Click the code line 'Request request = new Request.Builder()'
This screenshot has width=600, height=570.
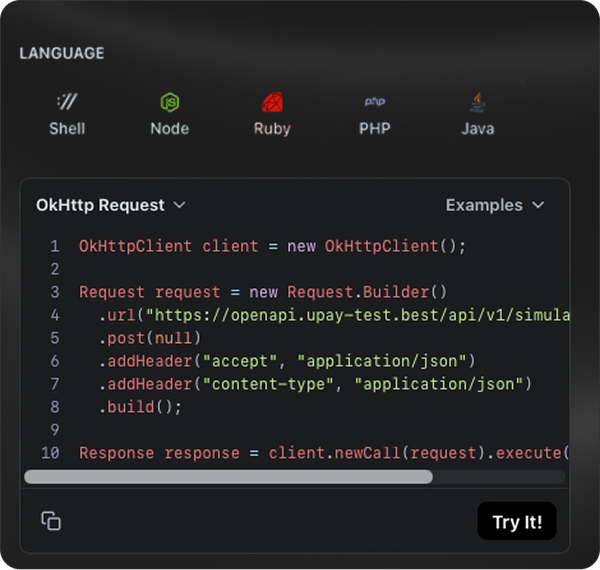pyautogui.click(x=263, y=292)
